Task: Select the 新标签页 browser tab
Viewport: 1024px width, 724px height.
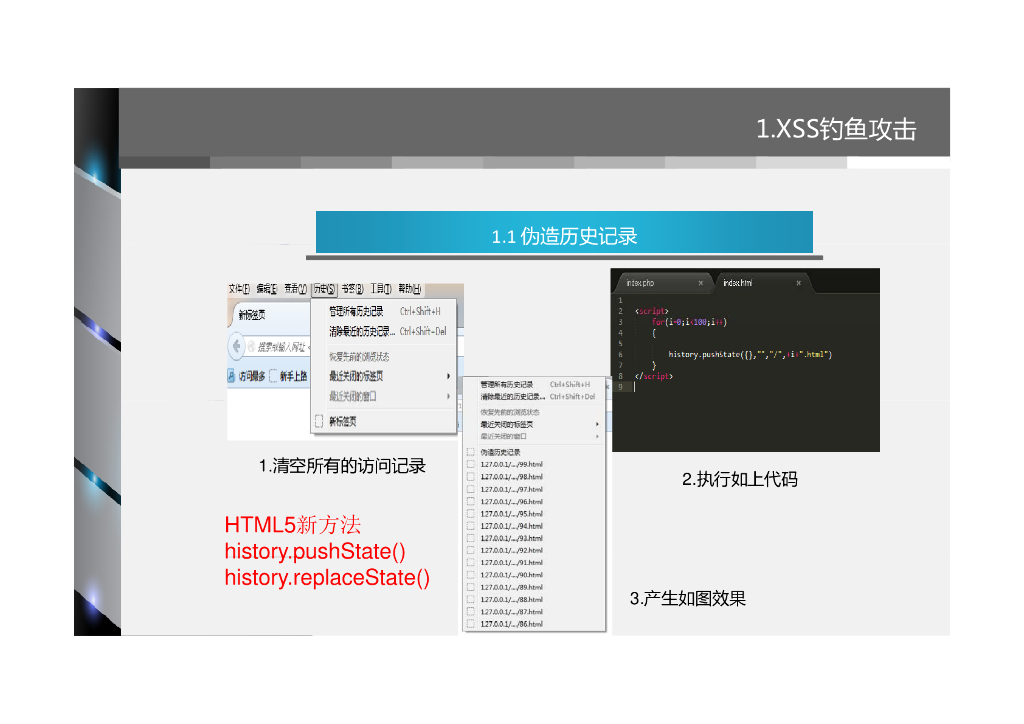Action: click(x=269, y=315)
